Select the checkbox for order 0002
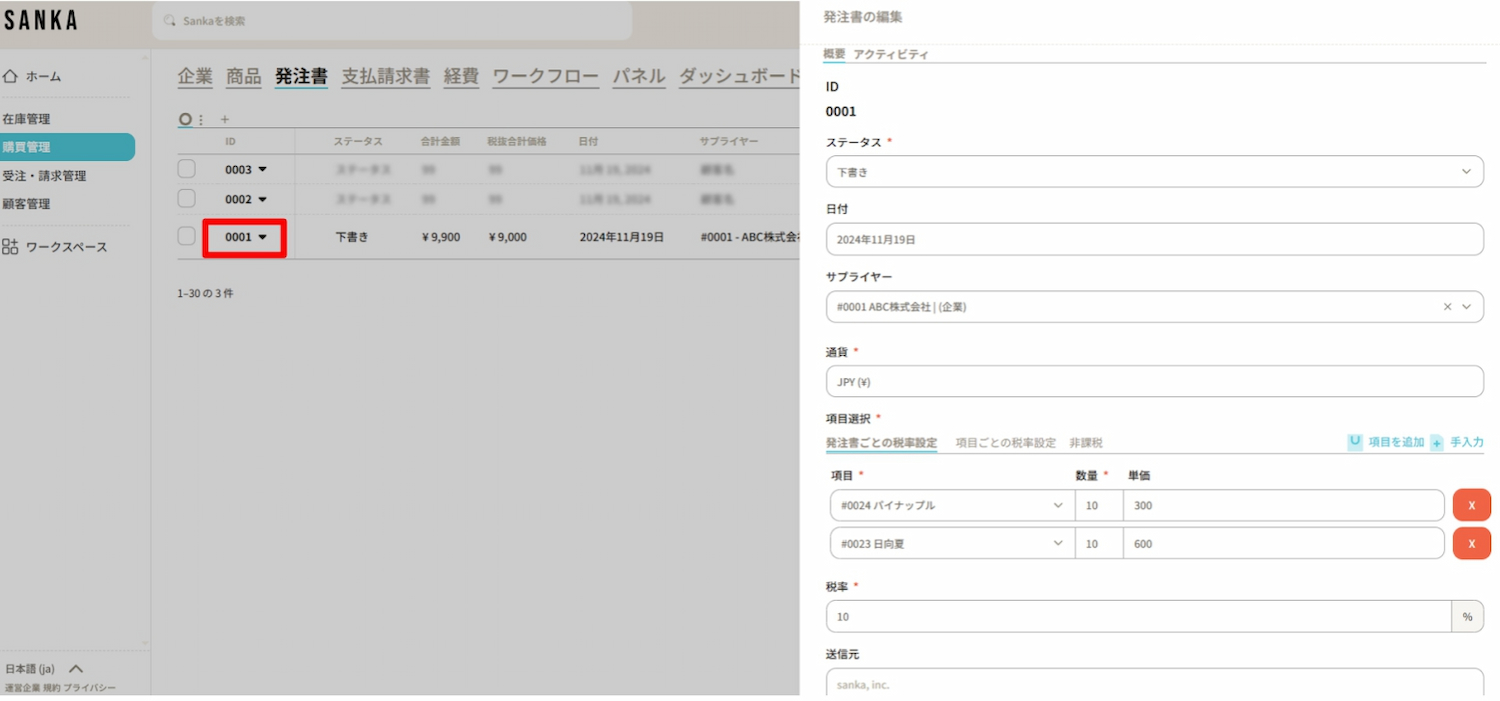Screen dimensions: 1500x701 tap(186, 199)
